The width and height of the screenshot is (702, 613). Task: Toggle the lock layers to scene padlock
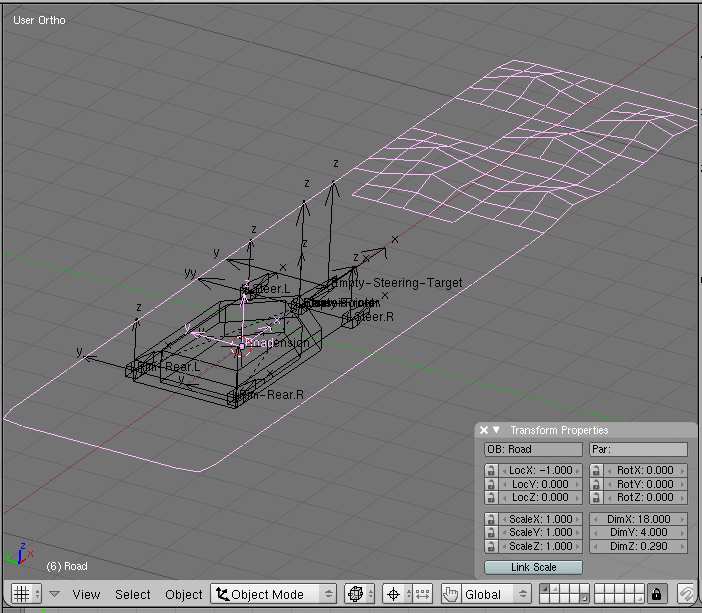point(656,594)
